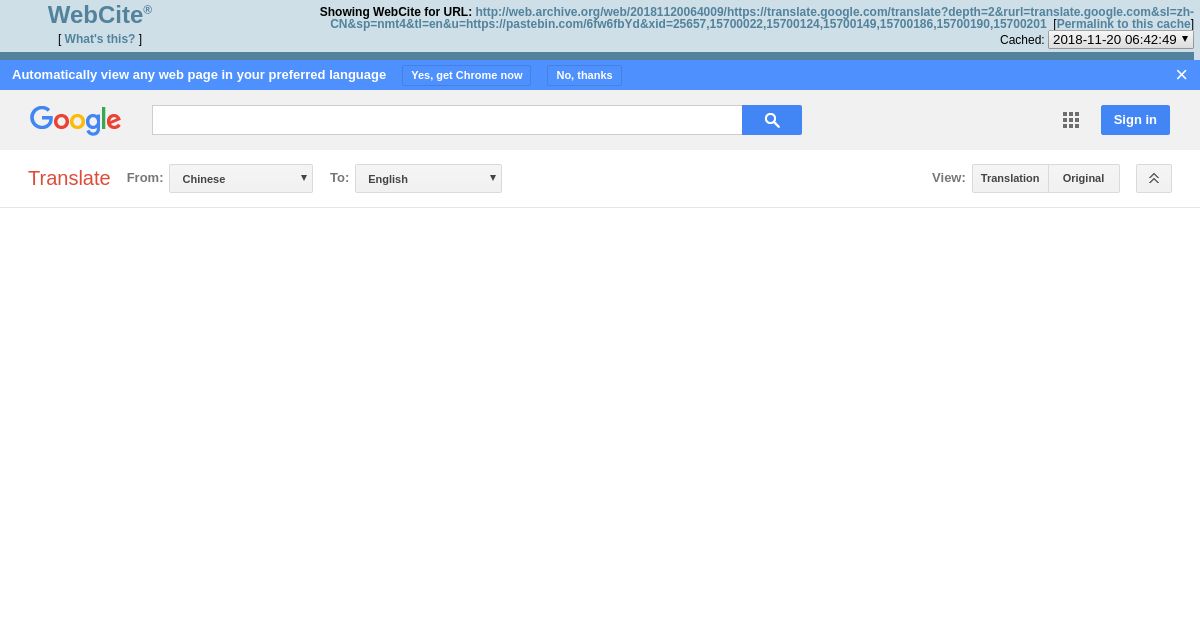Screen dimensions: 1200x630
Task: Switch the view to Translation
Action: [1010, 178]
